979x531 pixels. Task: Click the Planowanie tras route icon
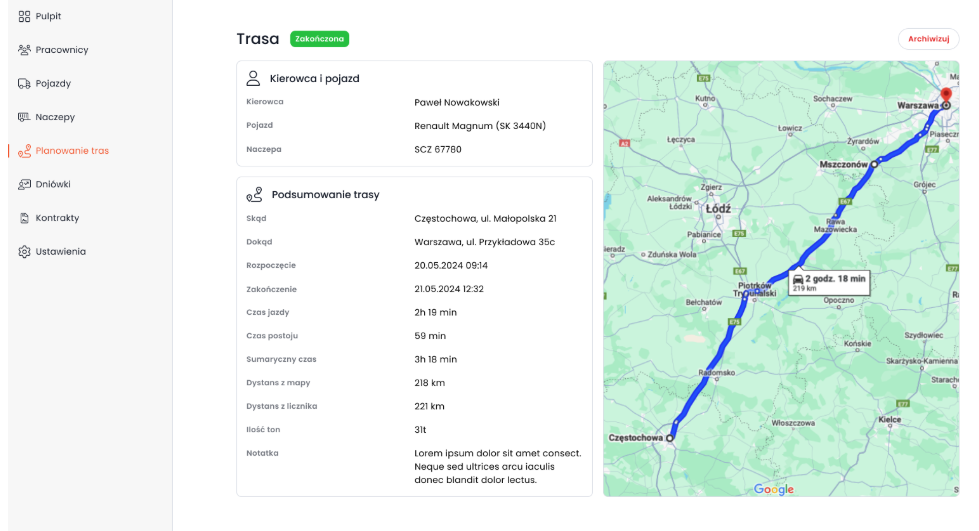(x=24, y=151)
